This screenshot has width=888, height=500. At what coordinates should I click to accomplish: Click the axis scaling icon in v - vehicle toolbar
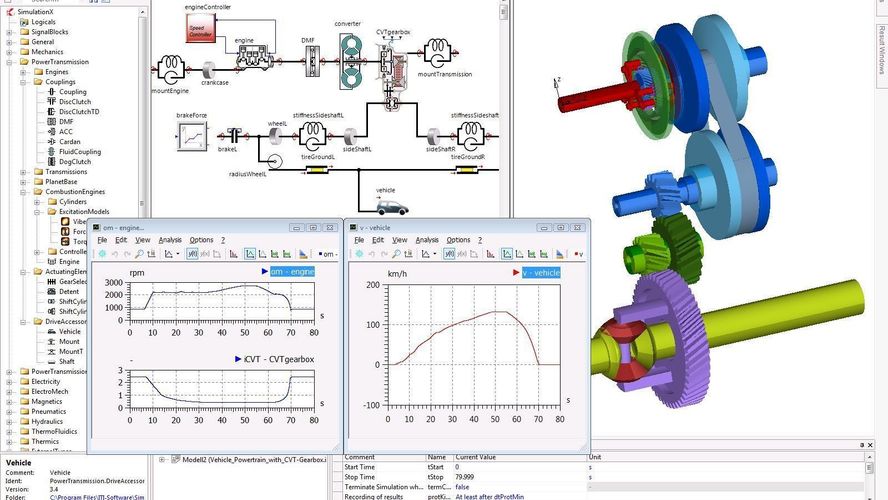pyautogui.click(x=408, y=254)
